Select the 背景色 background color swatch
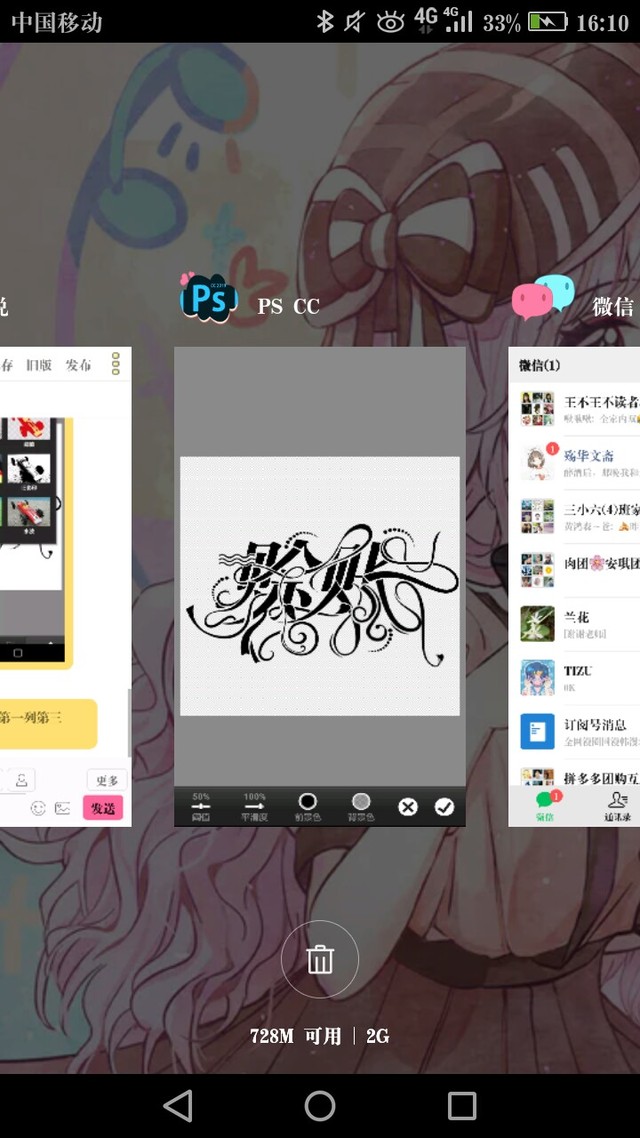The height and width of the screenshot is (1138, 640). pos(361,806)
